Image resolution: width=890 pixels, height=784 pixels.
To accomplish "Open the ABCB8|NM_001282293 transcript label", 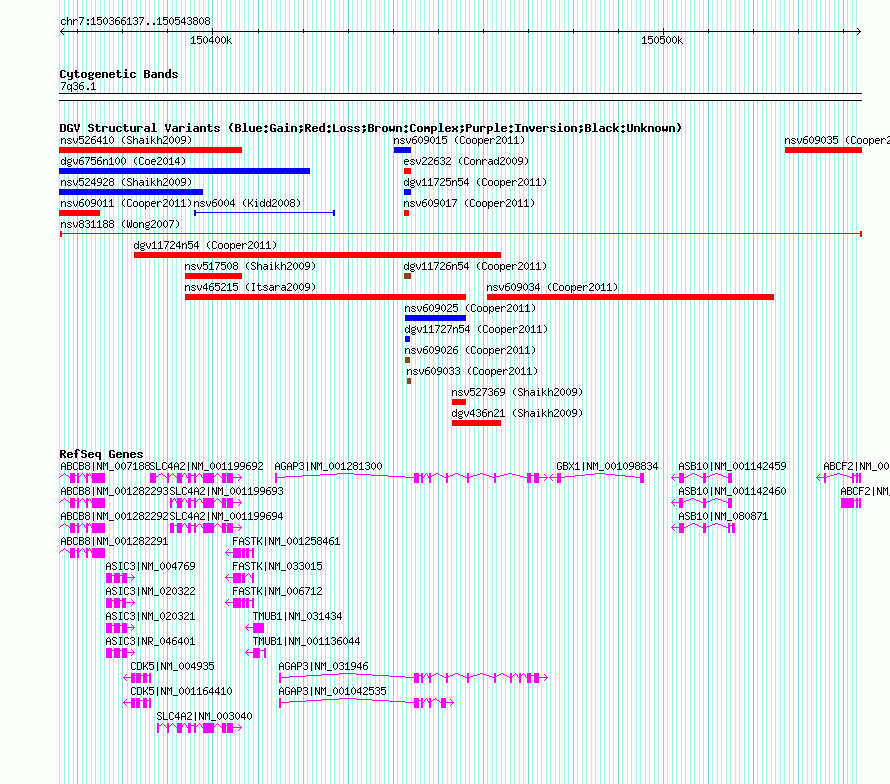I will pos(114,491).
